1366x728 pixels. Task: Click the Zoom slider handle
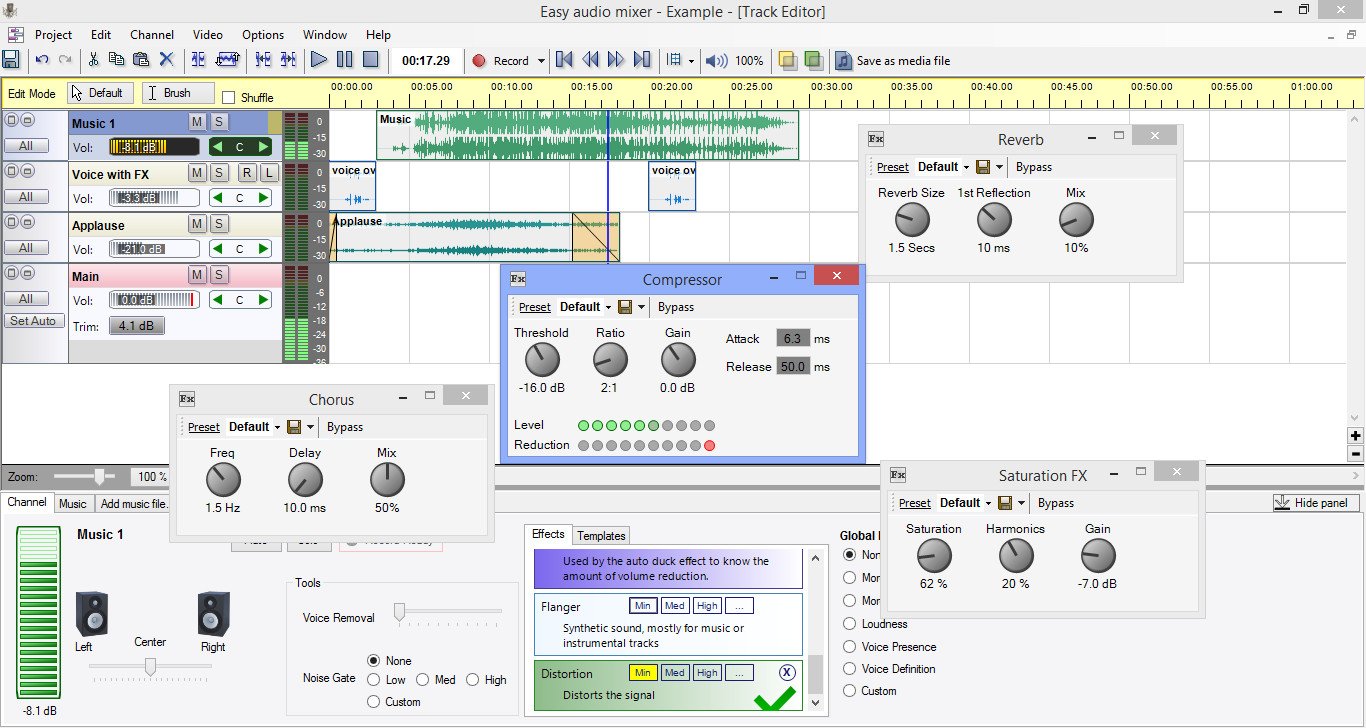(100, 477)
